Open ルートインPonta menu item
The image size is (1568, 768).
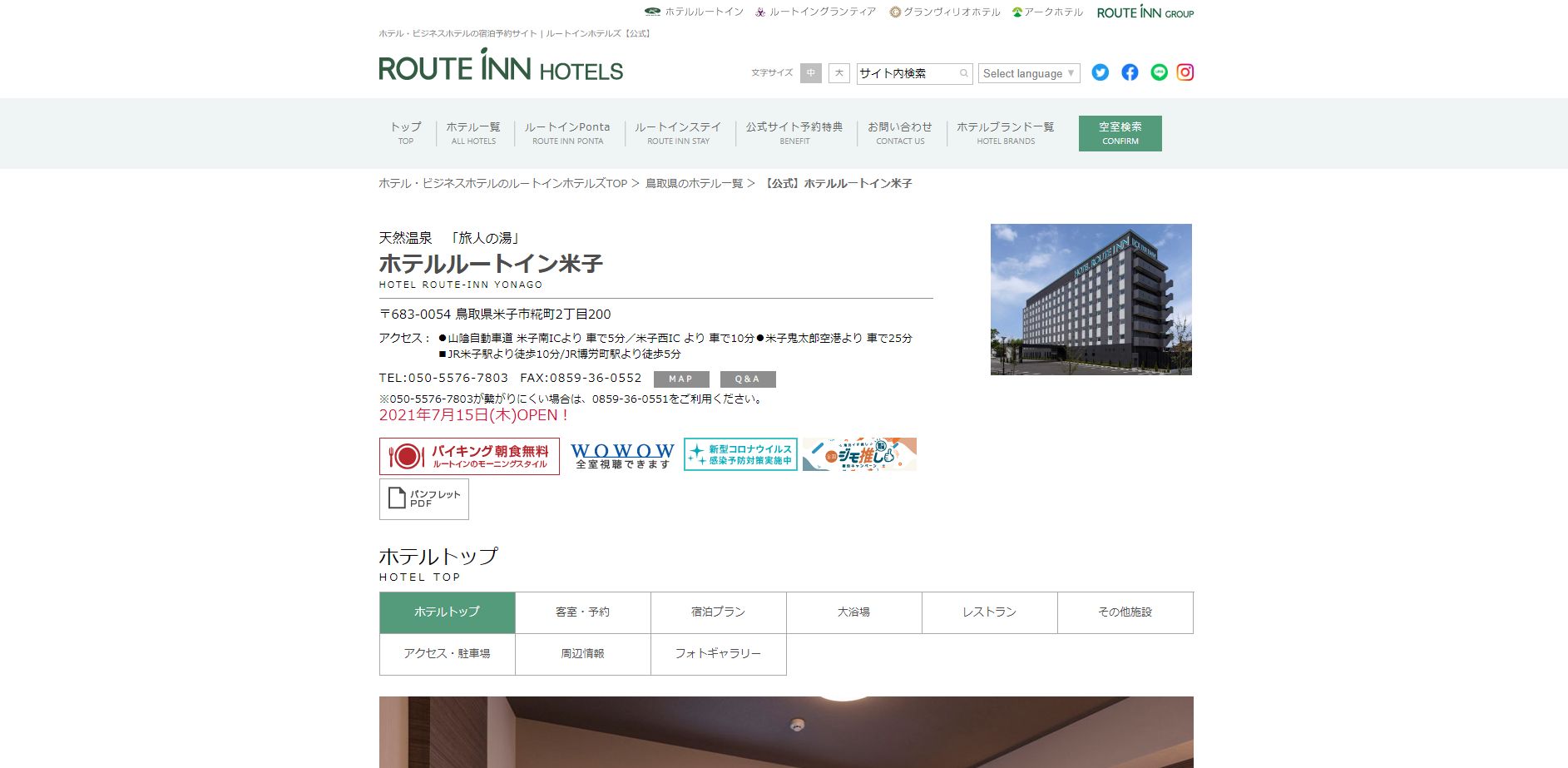click(x=567, y=133)
